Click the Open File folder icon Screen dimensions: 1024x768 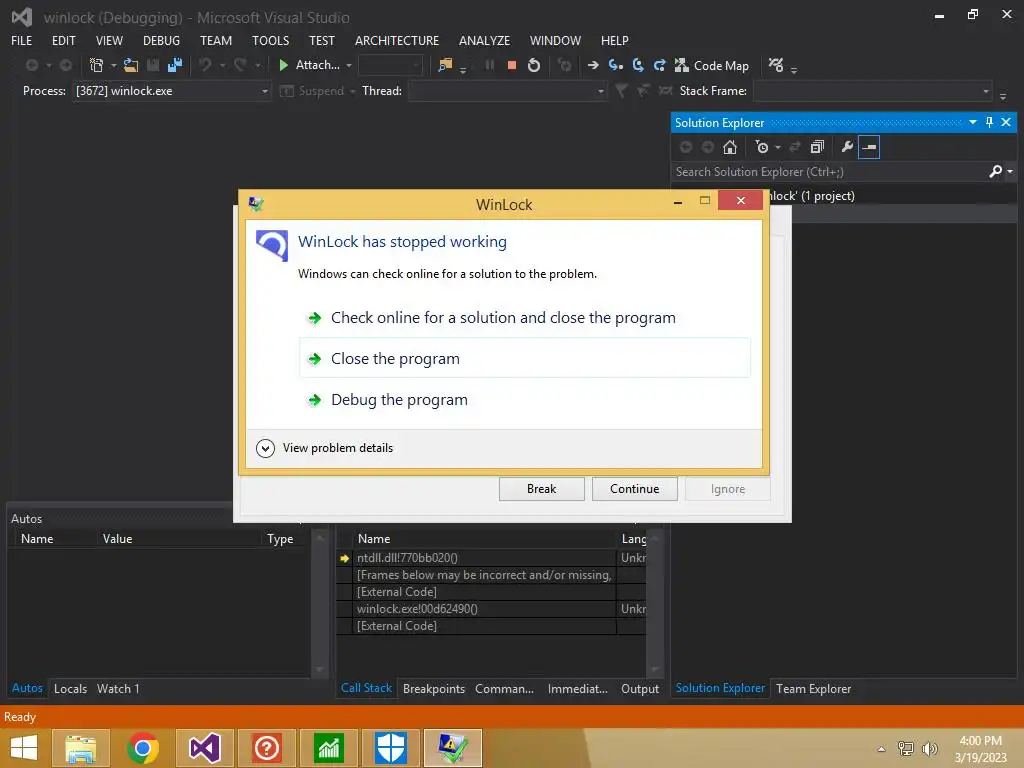pyautogui.click(x=131, y=65)
